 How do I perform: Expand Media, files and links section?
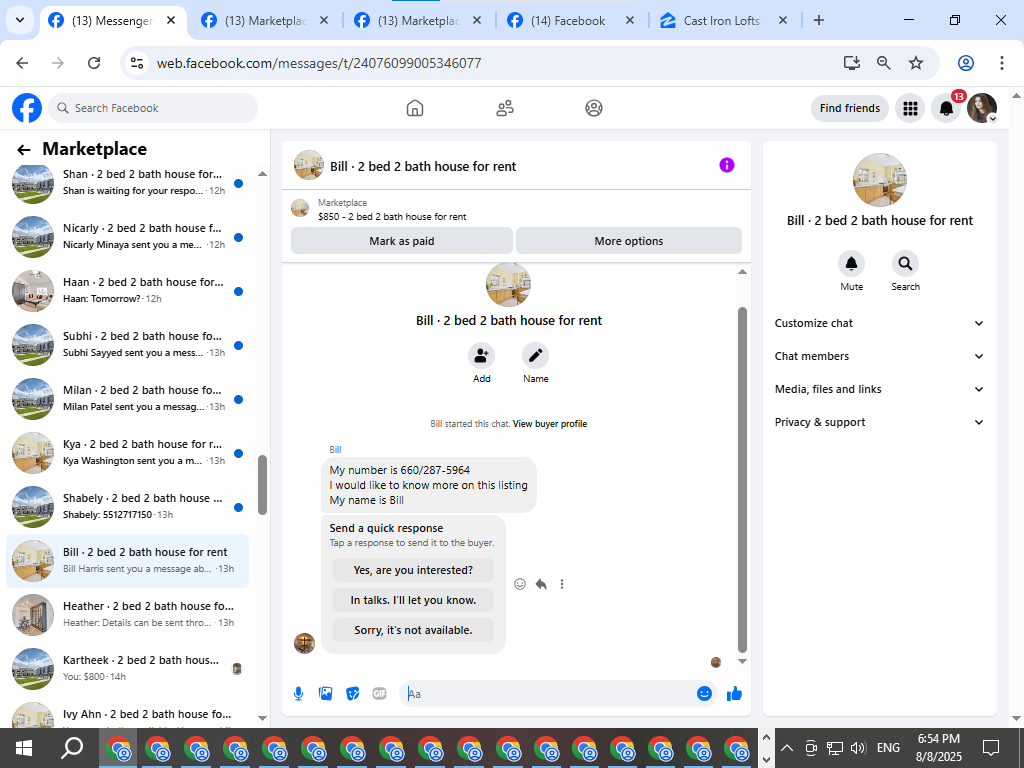pos(879,389)
